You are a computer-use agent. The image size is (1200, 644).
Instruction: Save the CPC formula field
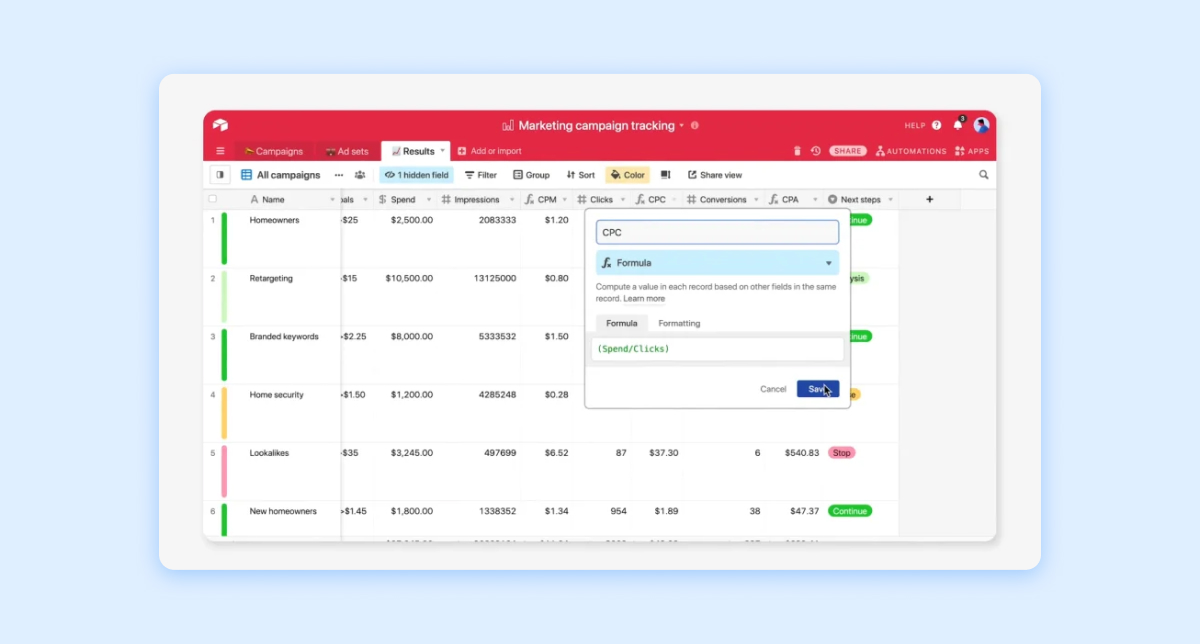(x=818, y=389)
